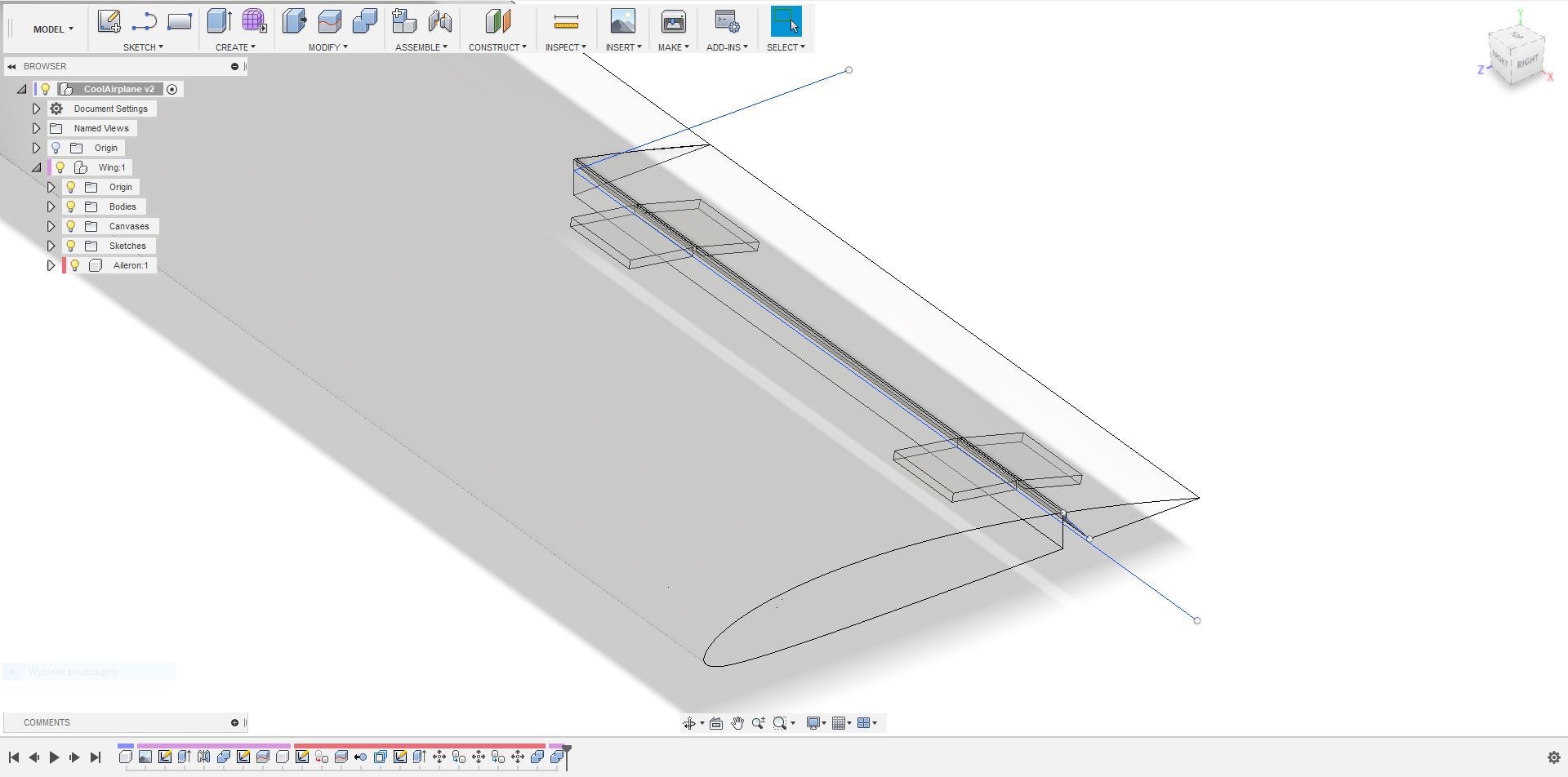Click the 3D Print make icon

tap(674, 21)
